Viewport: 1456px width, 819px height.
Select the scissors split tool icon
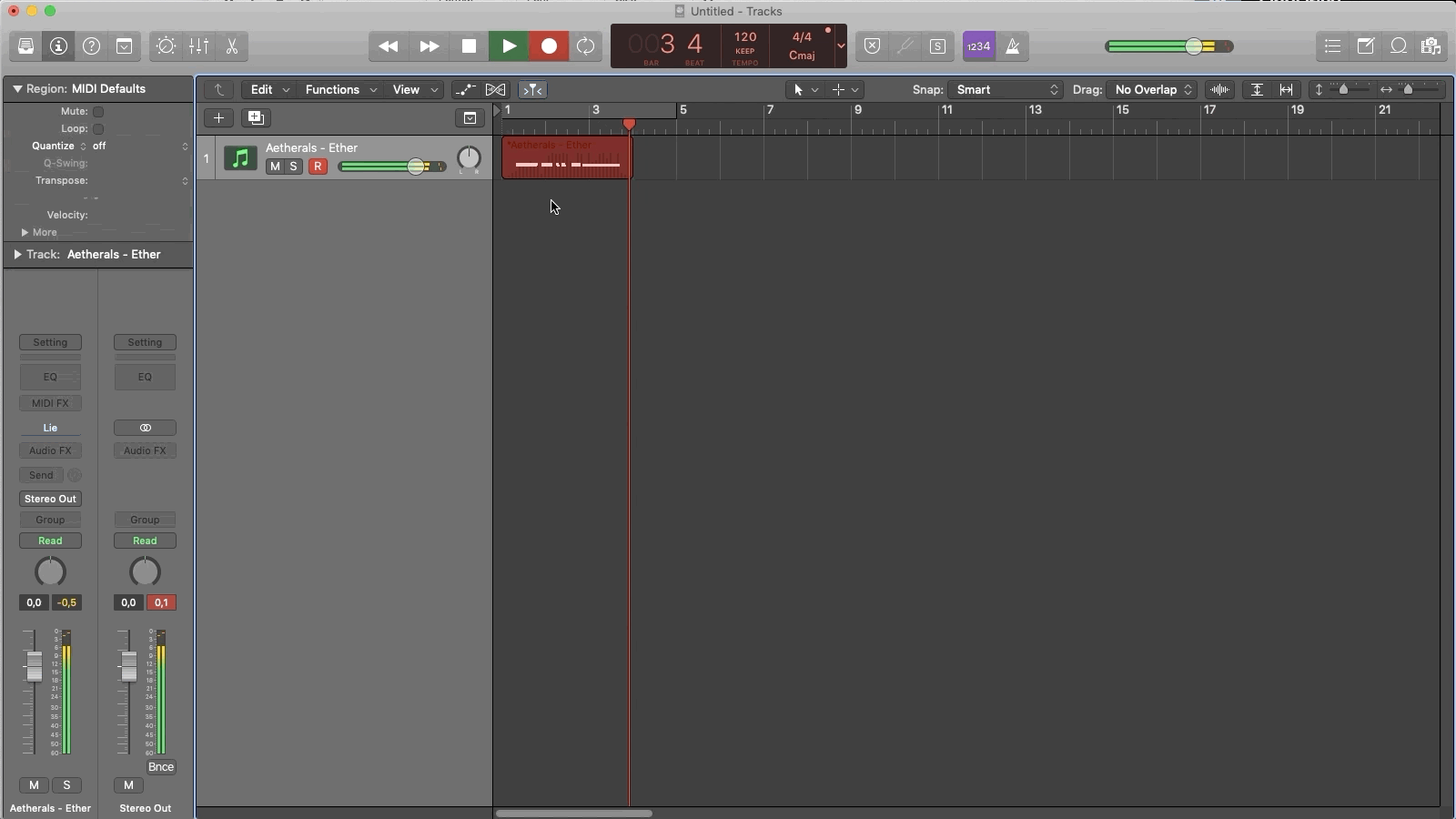(x=233, y=46)
